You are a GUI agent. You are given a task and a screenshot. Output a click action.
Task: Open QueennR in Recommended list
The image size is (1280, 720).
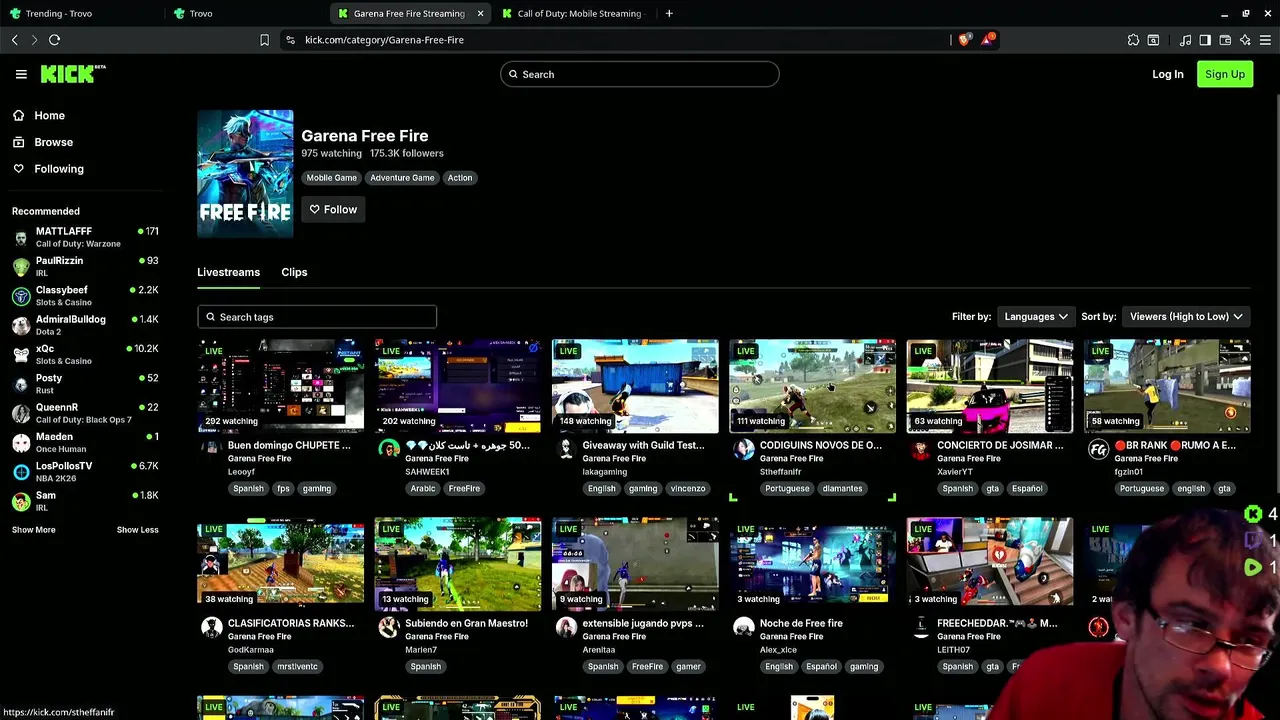point(85,412)
